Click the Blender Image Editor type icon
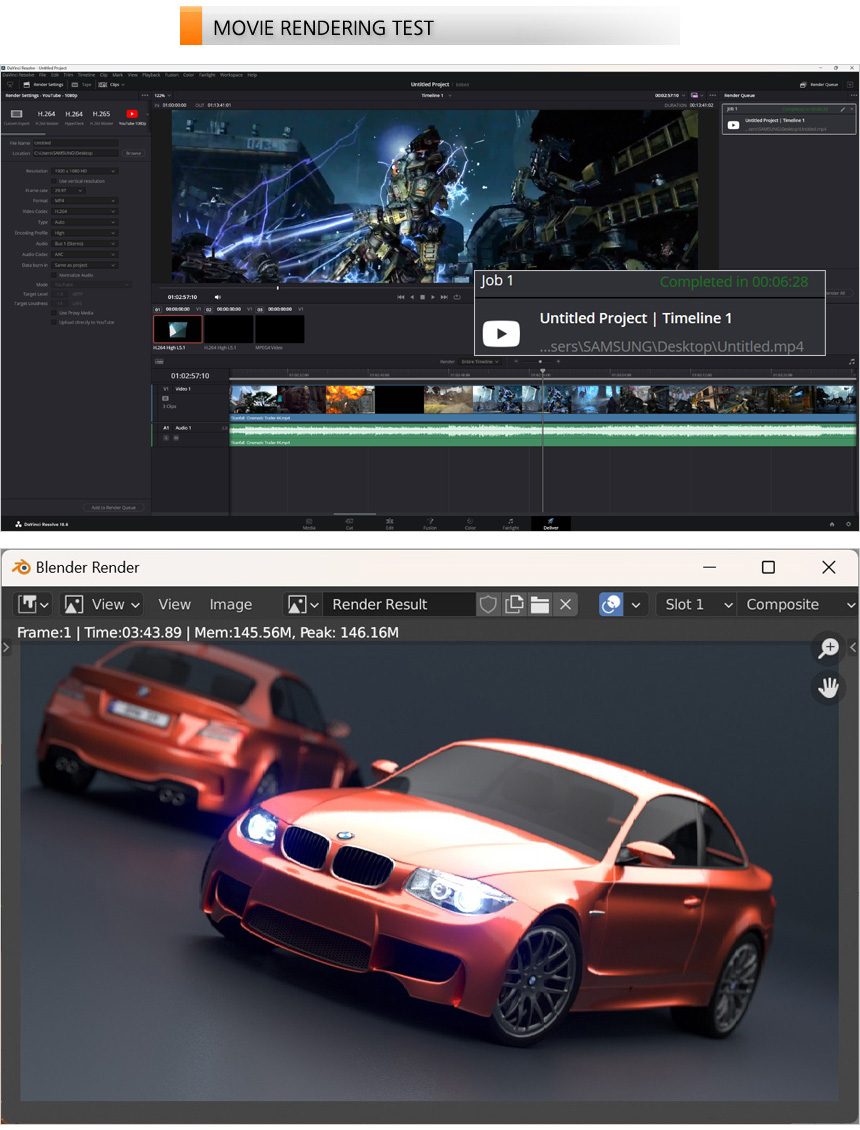The image size is (860, 1130). [32, 605]
